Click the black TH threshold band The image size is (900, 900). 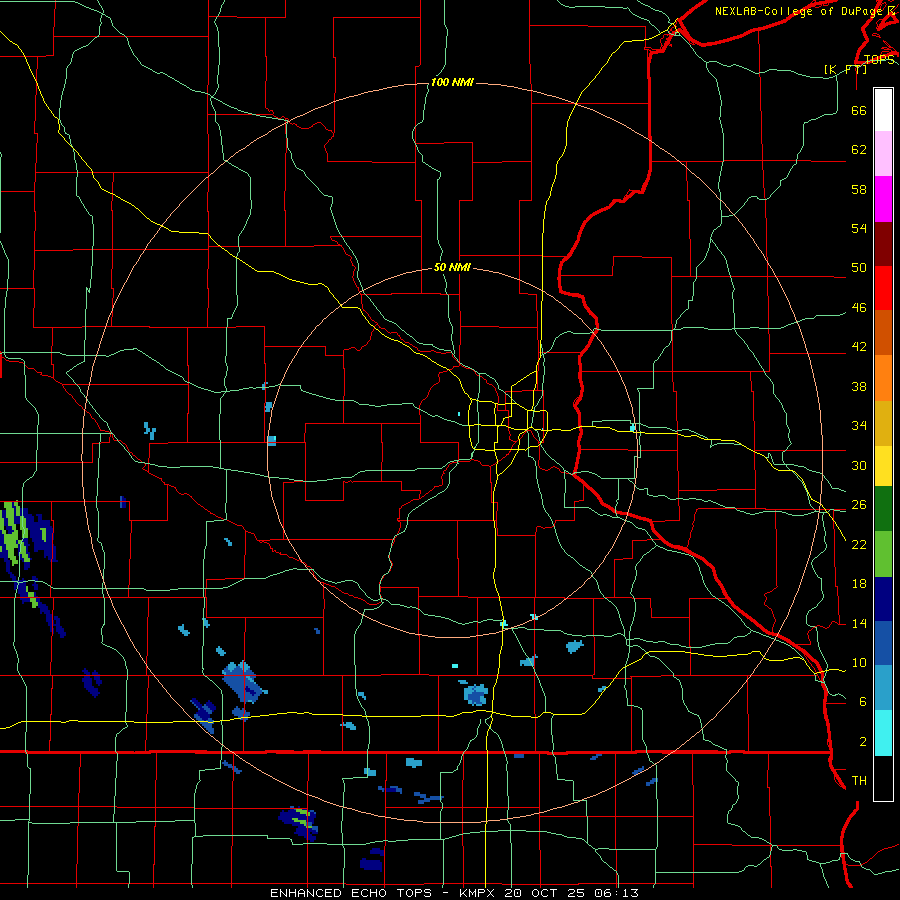(883, 778)
